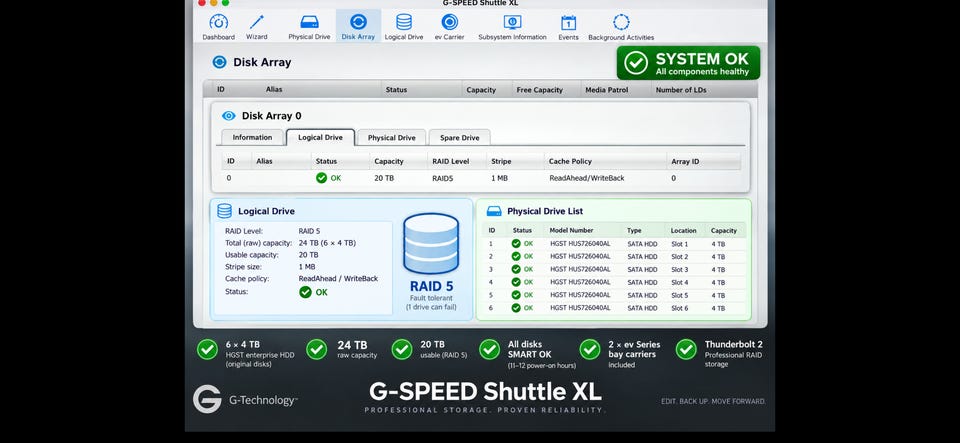
Task: Click the All disks SMART OK text
Action: click(530, 349)
